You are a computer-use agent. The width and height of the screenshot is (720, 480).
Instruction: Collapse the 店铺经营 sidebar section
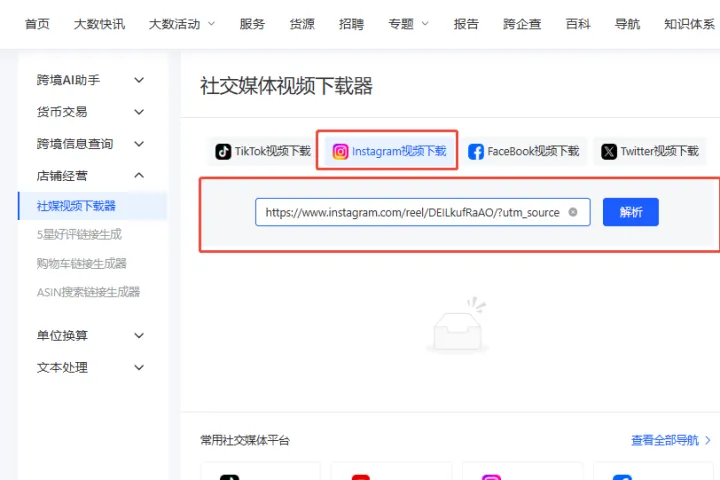[139, 175]
